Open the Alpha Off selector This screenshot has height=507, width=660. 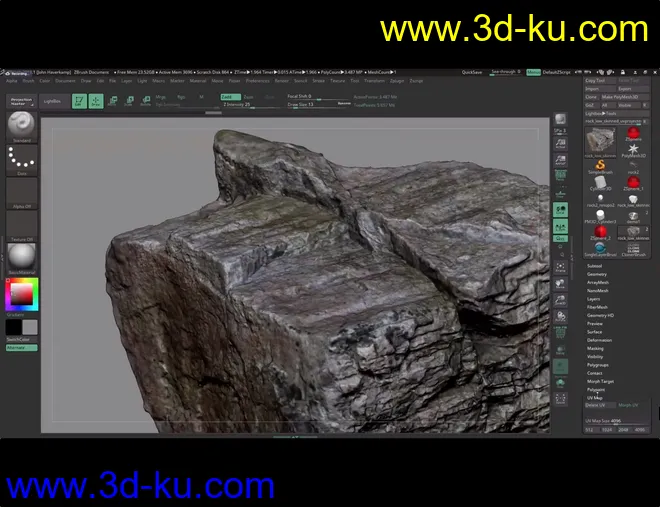click(21, 191)
